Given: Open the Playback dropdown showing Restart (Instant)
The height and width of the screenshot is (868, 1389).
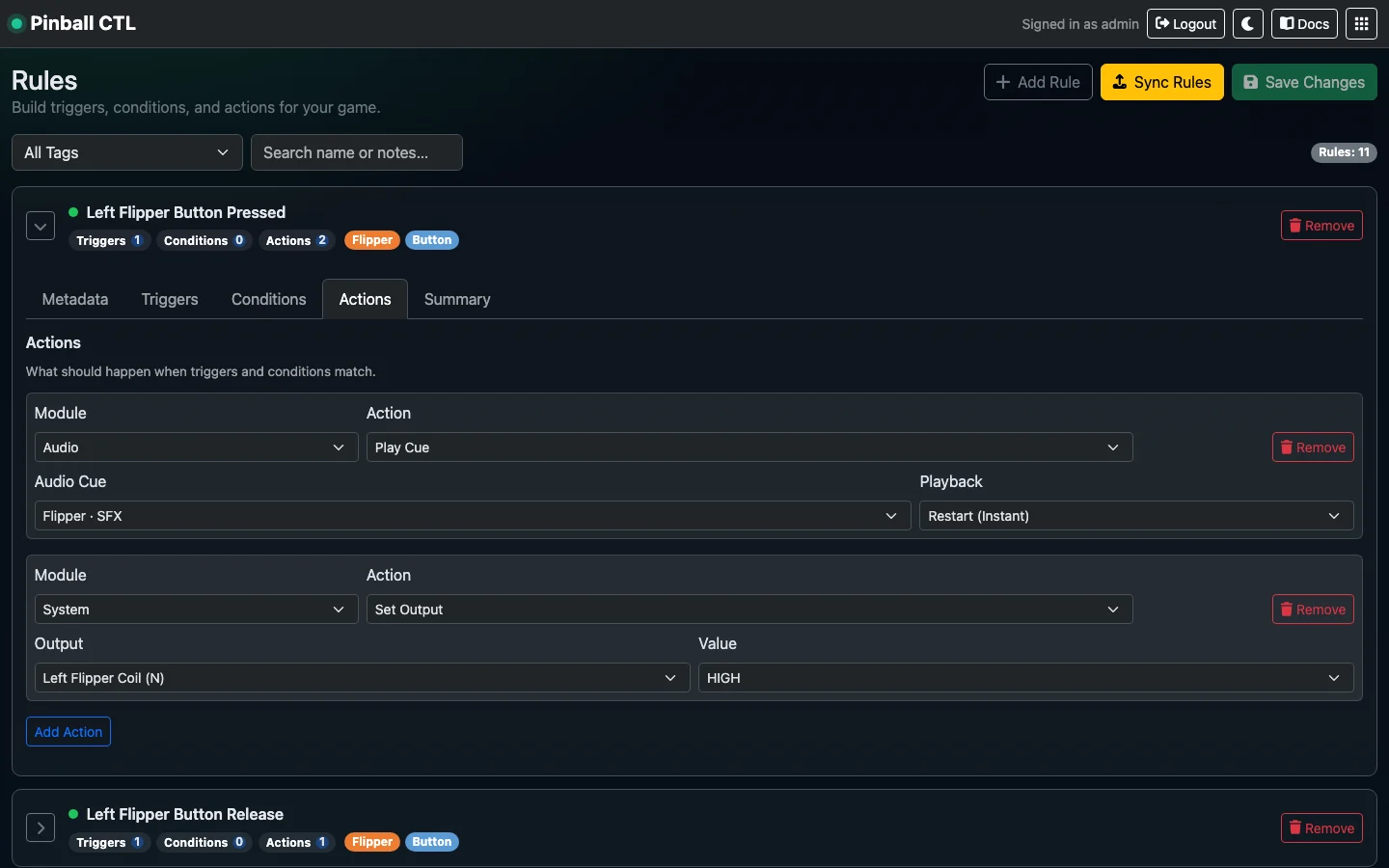Looking at the screenshot, I should pos(1135,516).
